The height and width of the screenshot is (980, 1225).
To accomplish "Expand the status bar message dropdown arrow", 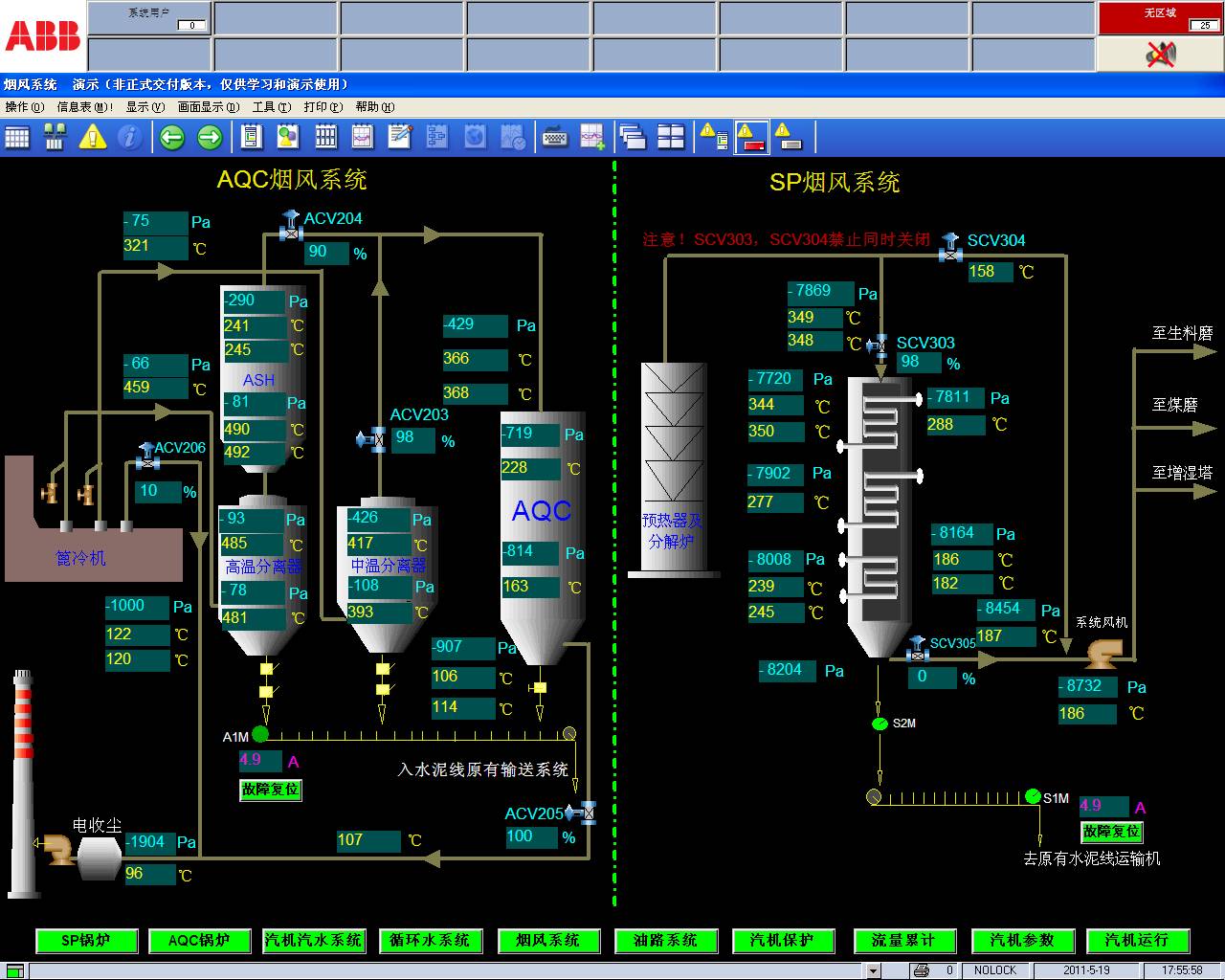I will 872,969.
